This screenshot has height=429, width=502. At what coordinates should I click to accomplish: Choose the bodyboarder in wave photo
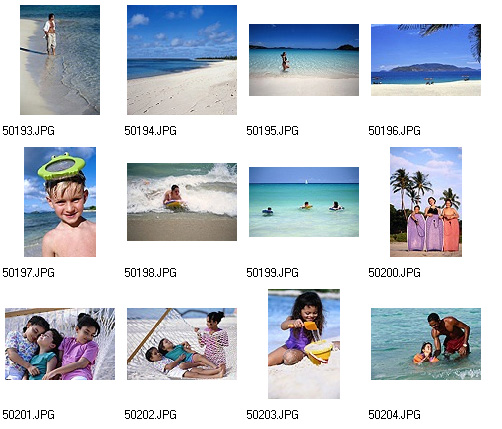coord(182,202)
